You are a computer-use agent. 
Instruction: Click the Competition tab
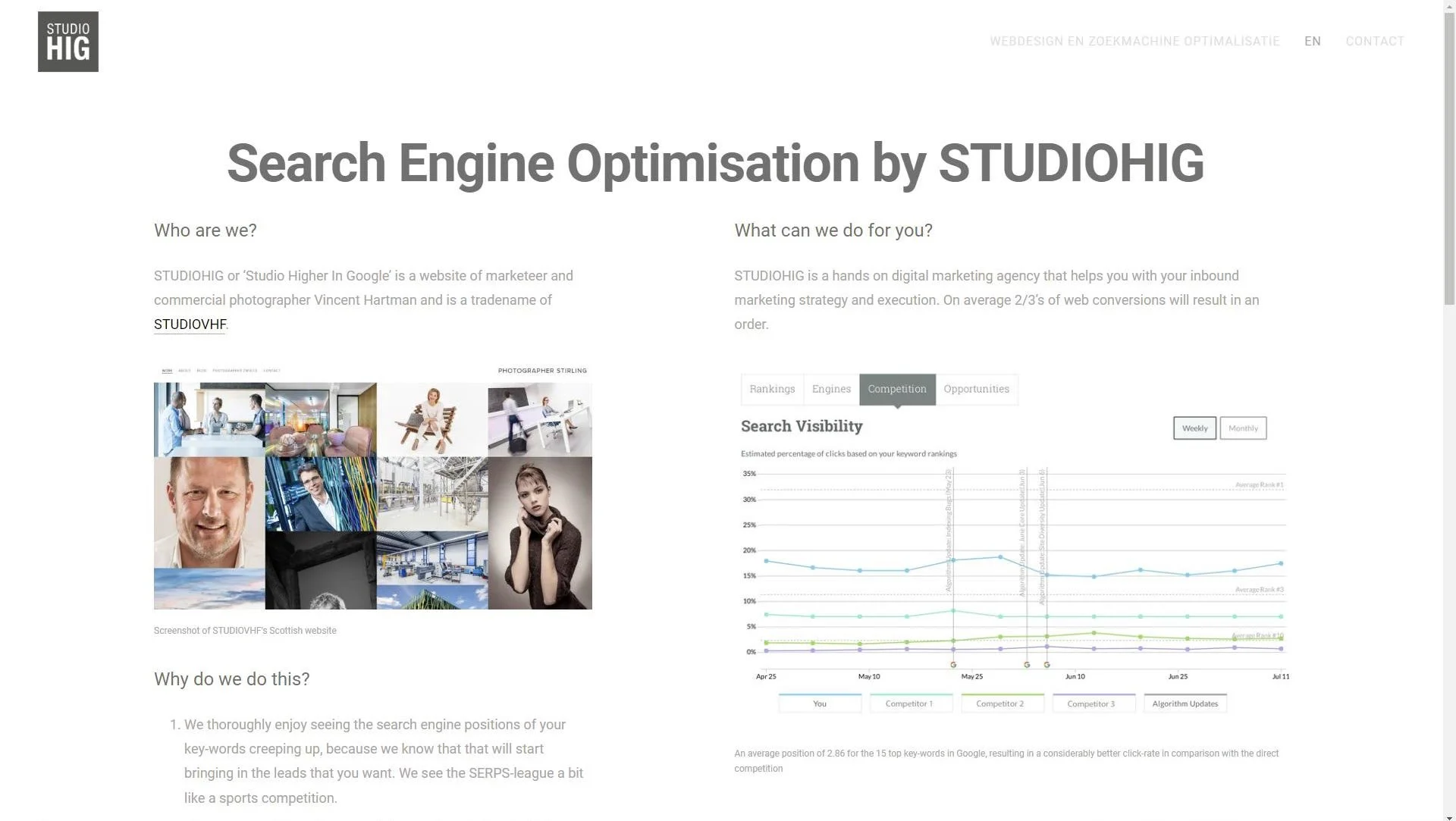click(896, 389)
